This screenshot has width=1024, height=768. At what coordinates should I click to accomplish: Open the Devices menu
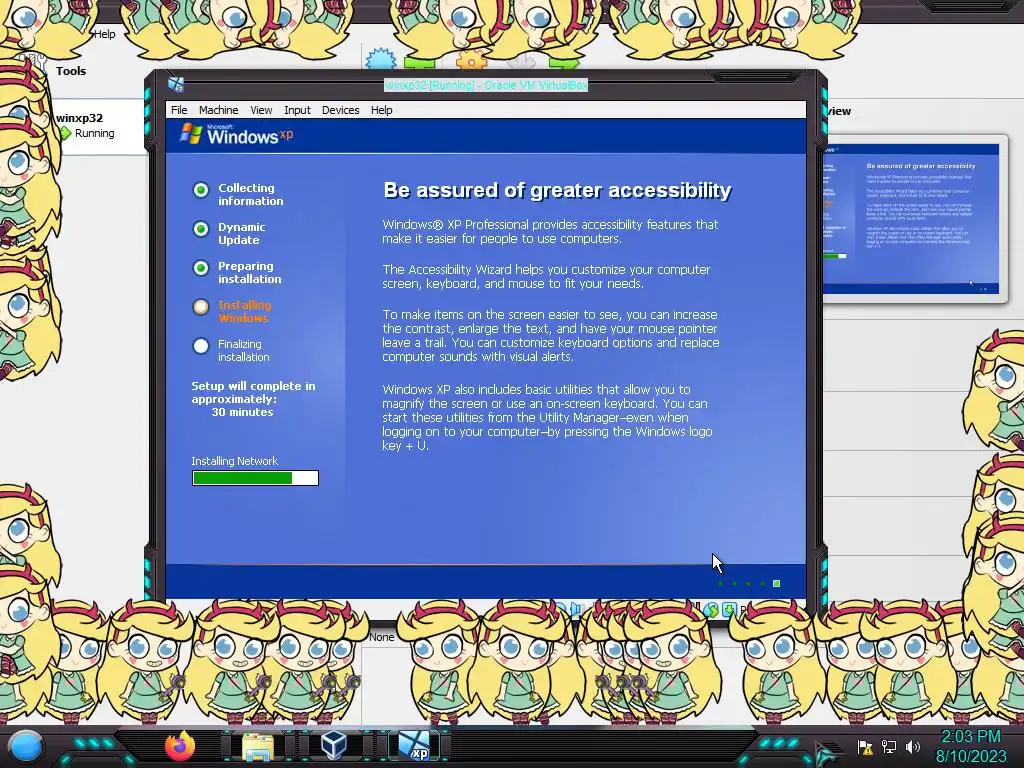pyautogui.click(x=340, y=110)
